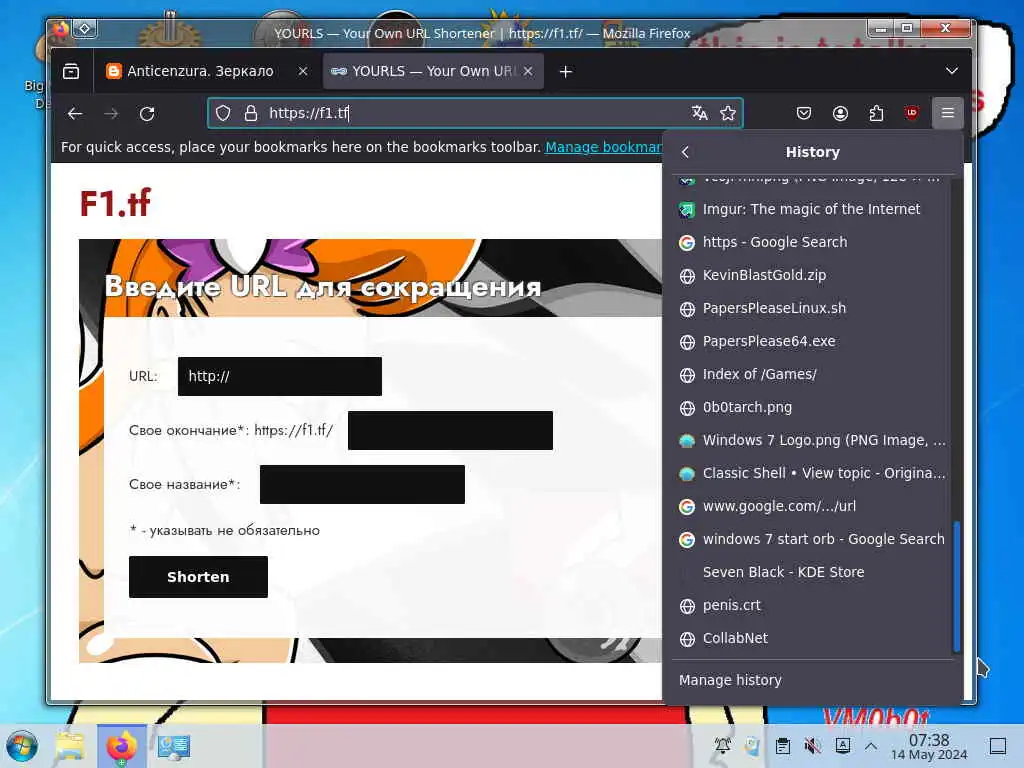1024x768 pixels.
Task: Click the show desktop button
Action: pyautogui.click(x=997, y=746)
